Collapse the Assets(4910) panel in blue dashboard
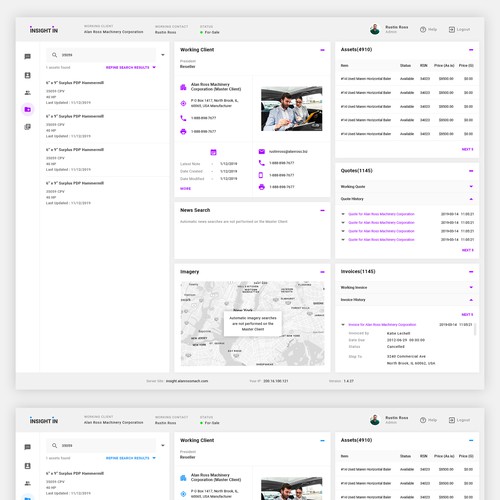The height and width of the screenshot is (500, 500). tap(471, 440)
